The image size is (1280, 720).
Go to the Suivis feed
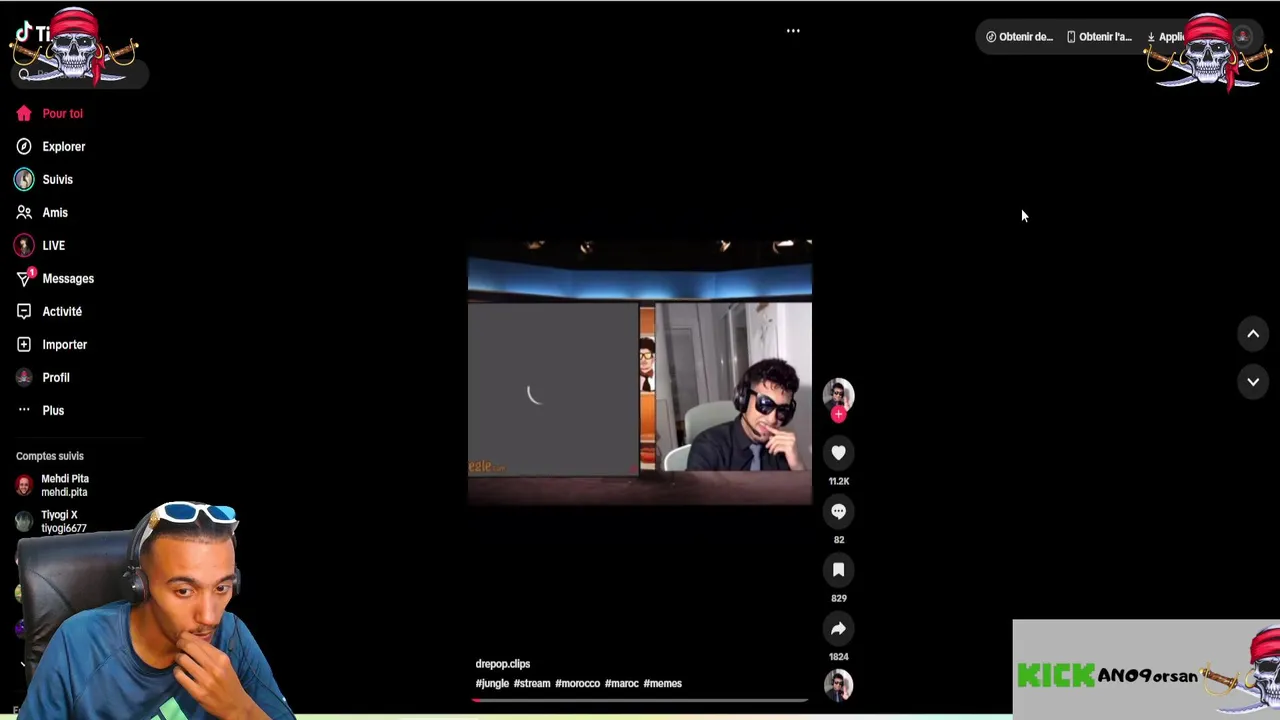point(45,179)
